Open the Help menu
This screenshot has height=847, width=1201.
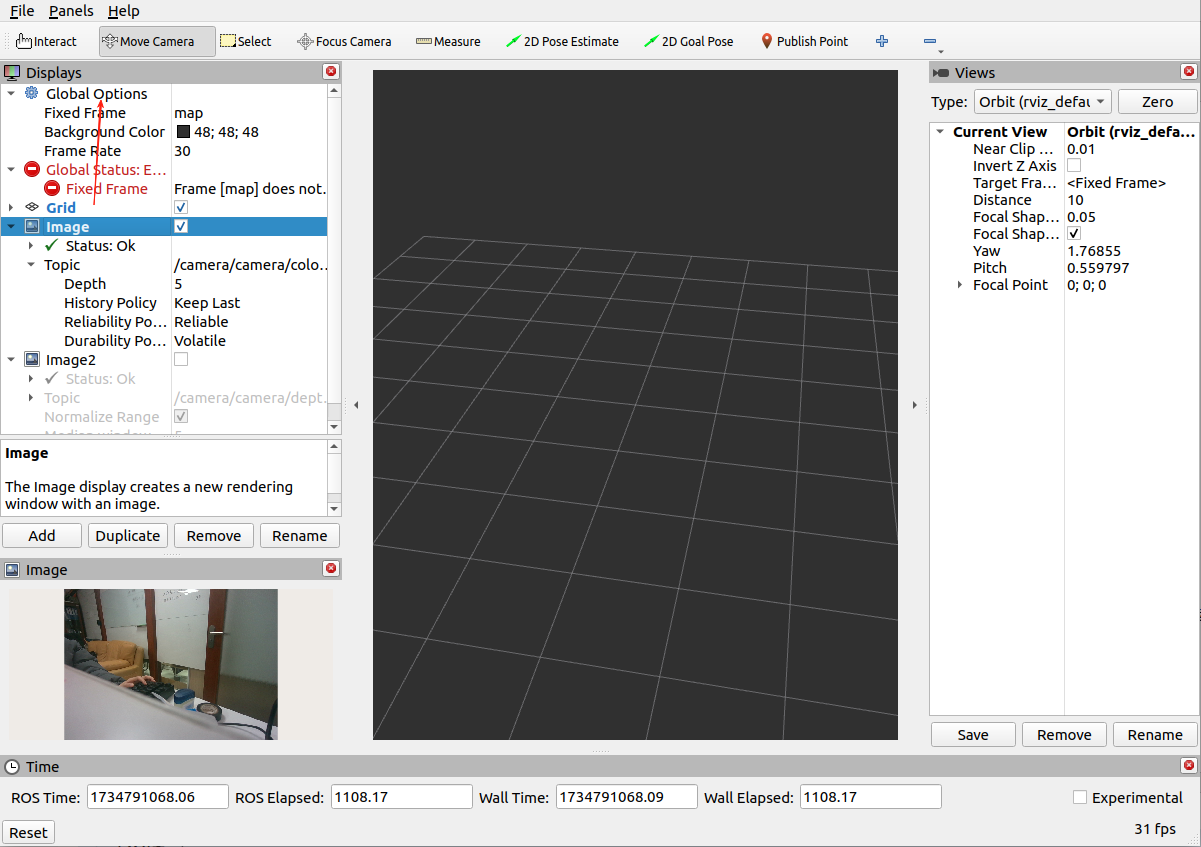coord(124,11)
